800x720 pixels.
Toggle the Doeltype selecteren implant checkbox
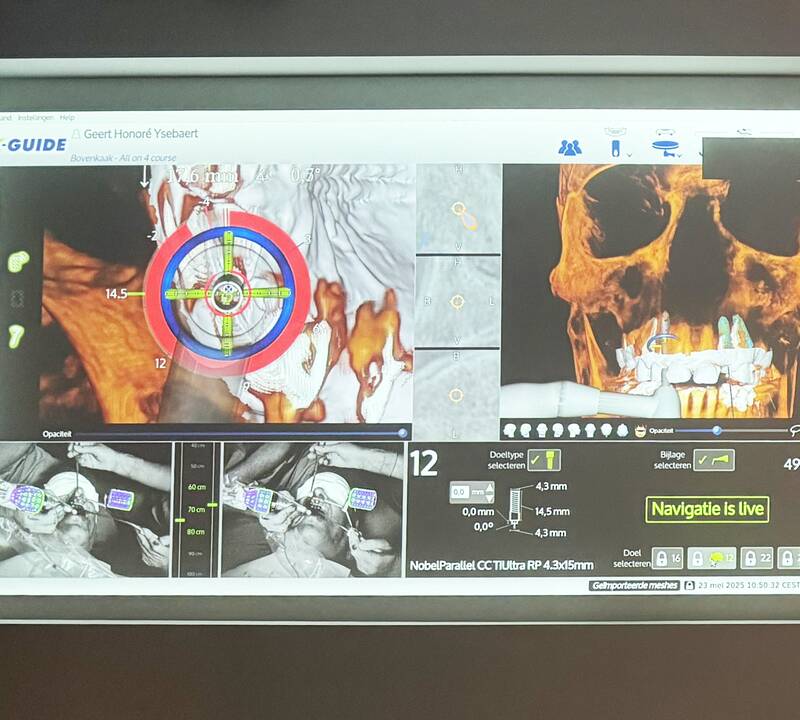coord(544,460)
